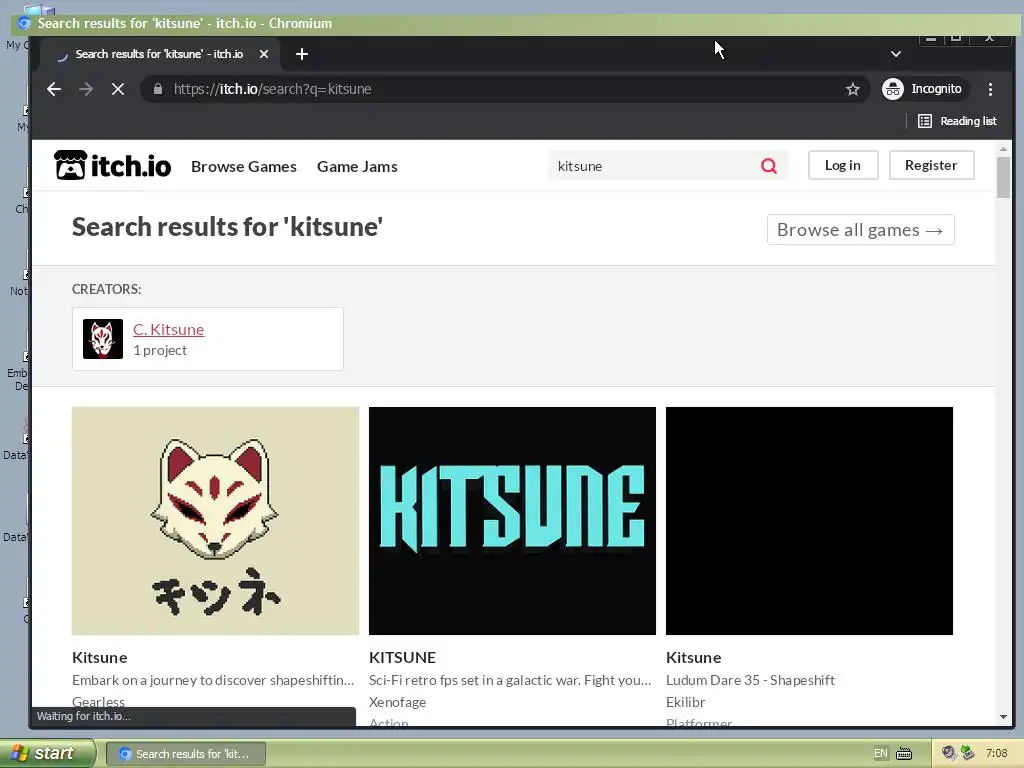Click Browse all games button
The image size is (1024, 768).
coord(860,230)
